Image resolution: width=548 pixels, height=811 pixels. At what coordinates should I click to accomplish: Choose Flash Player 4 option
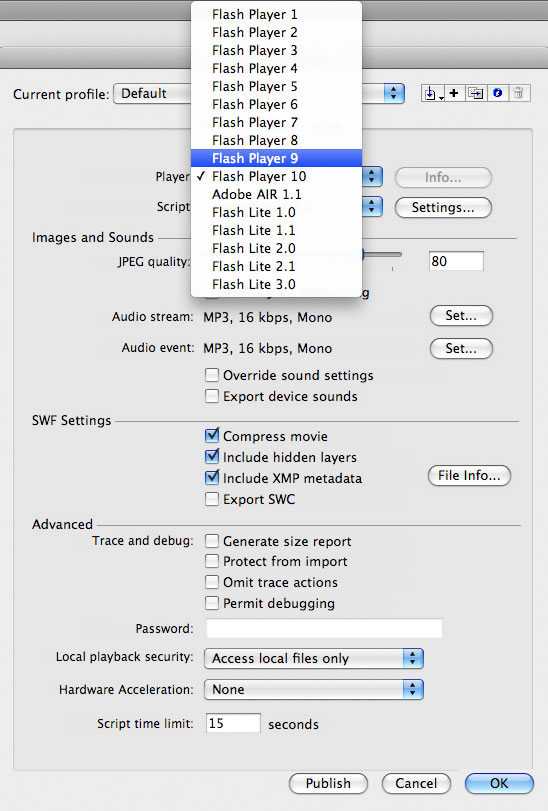pyautogui.click(x=276, y=68)
